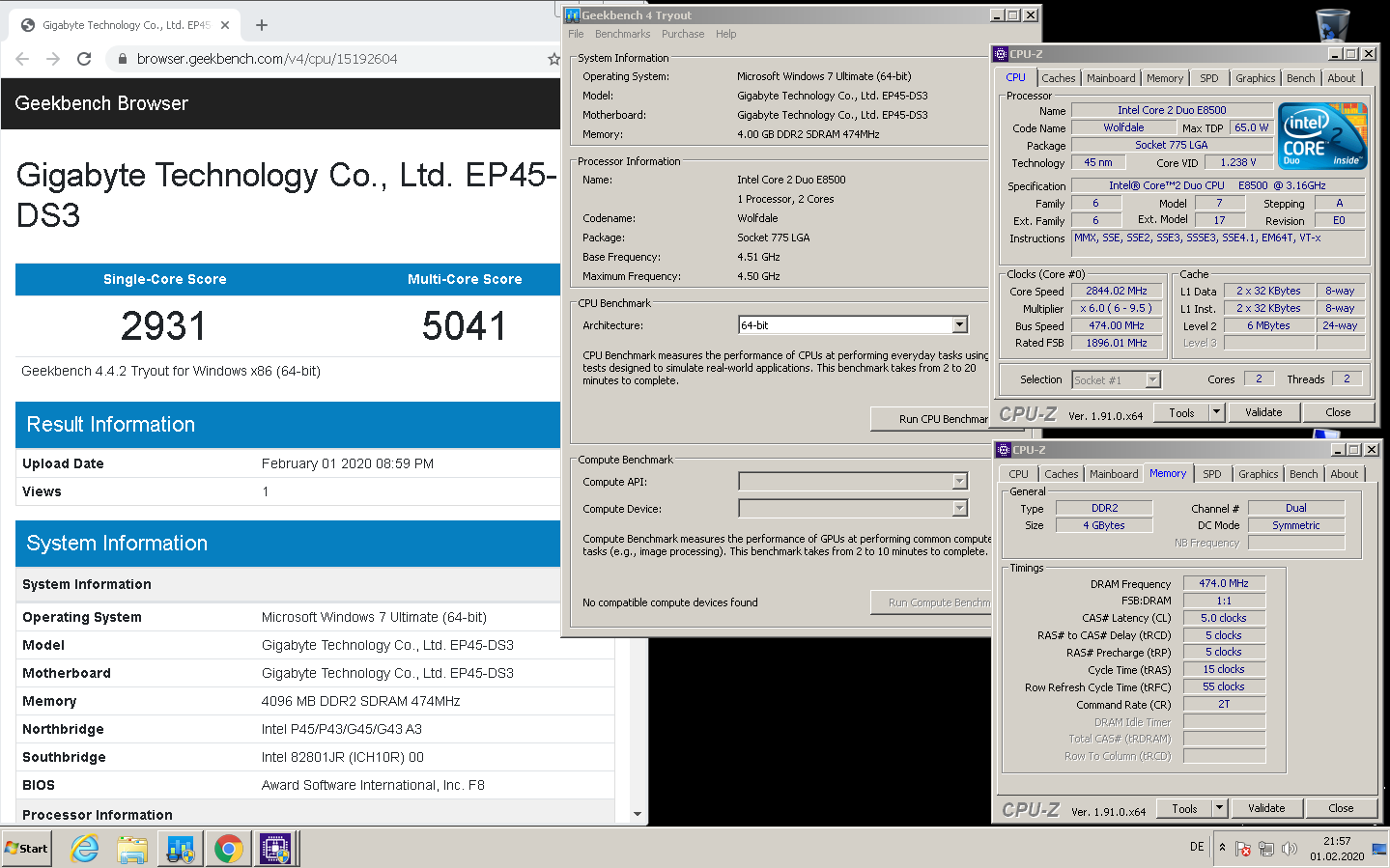The image size is (1390, 868).
Task: Click the volume speaker tray icon
Action: [x=1290, y=850]
